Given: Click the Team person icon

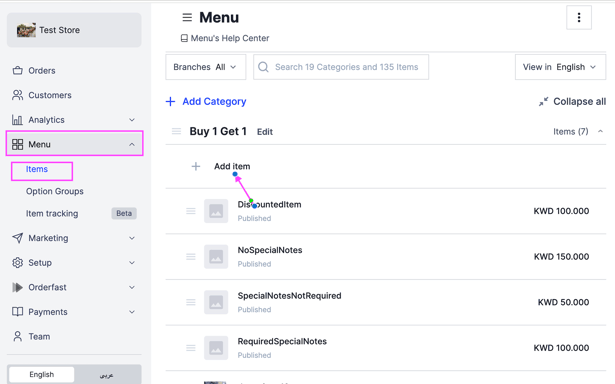Looking at the screenshot, I should (x=17, y=336).
